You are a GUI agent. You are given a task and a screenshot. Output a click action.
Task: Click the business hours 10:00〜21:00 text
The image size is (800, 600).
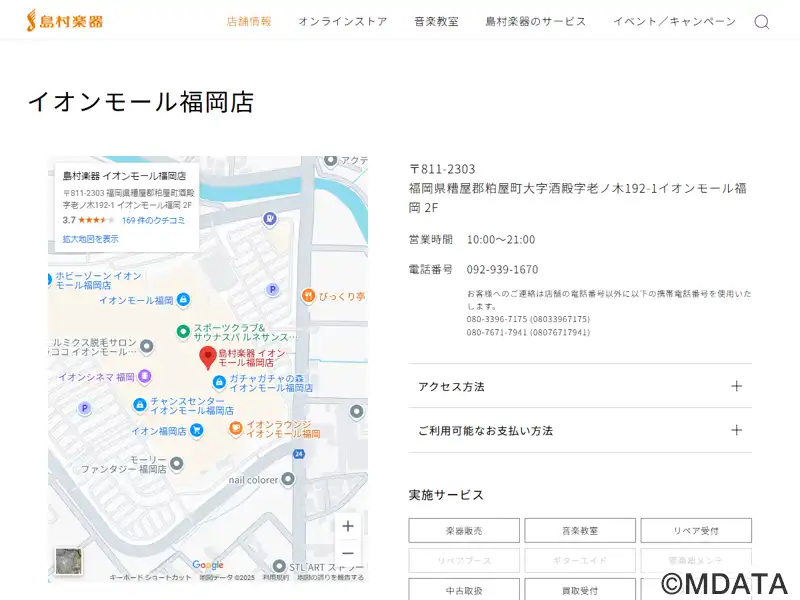coord(501,239)
